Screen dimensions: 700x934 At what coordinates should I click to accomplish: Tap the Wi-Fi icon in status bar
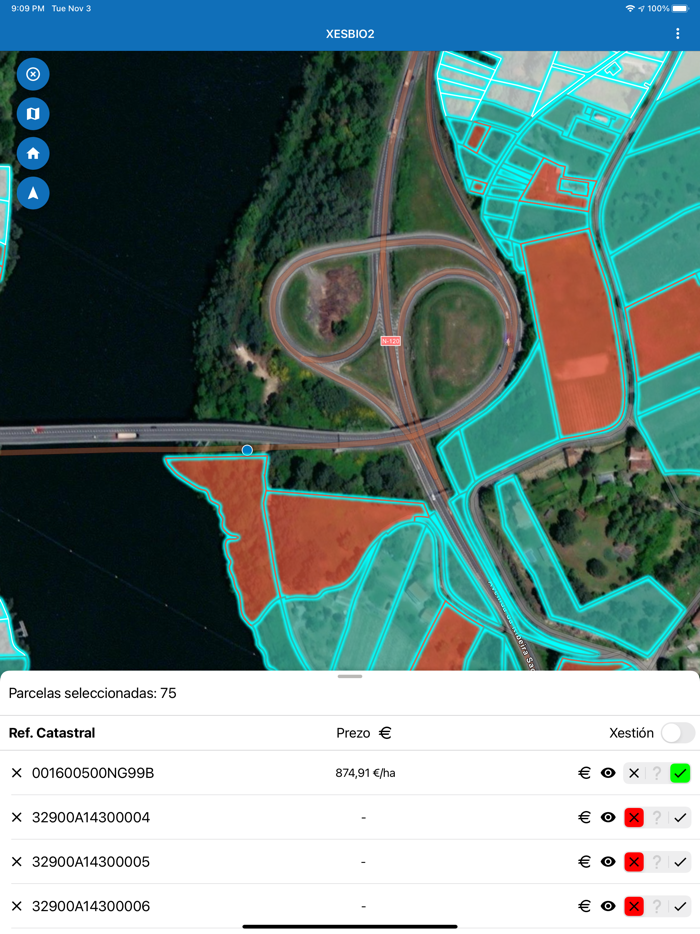[x=630, y=8]
